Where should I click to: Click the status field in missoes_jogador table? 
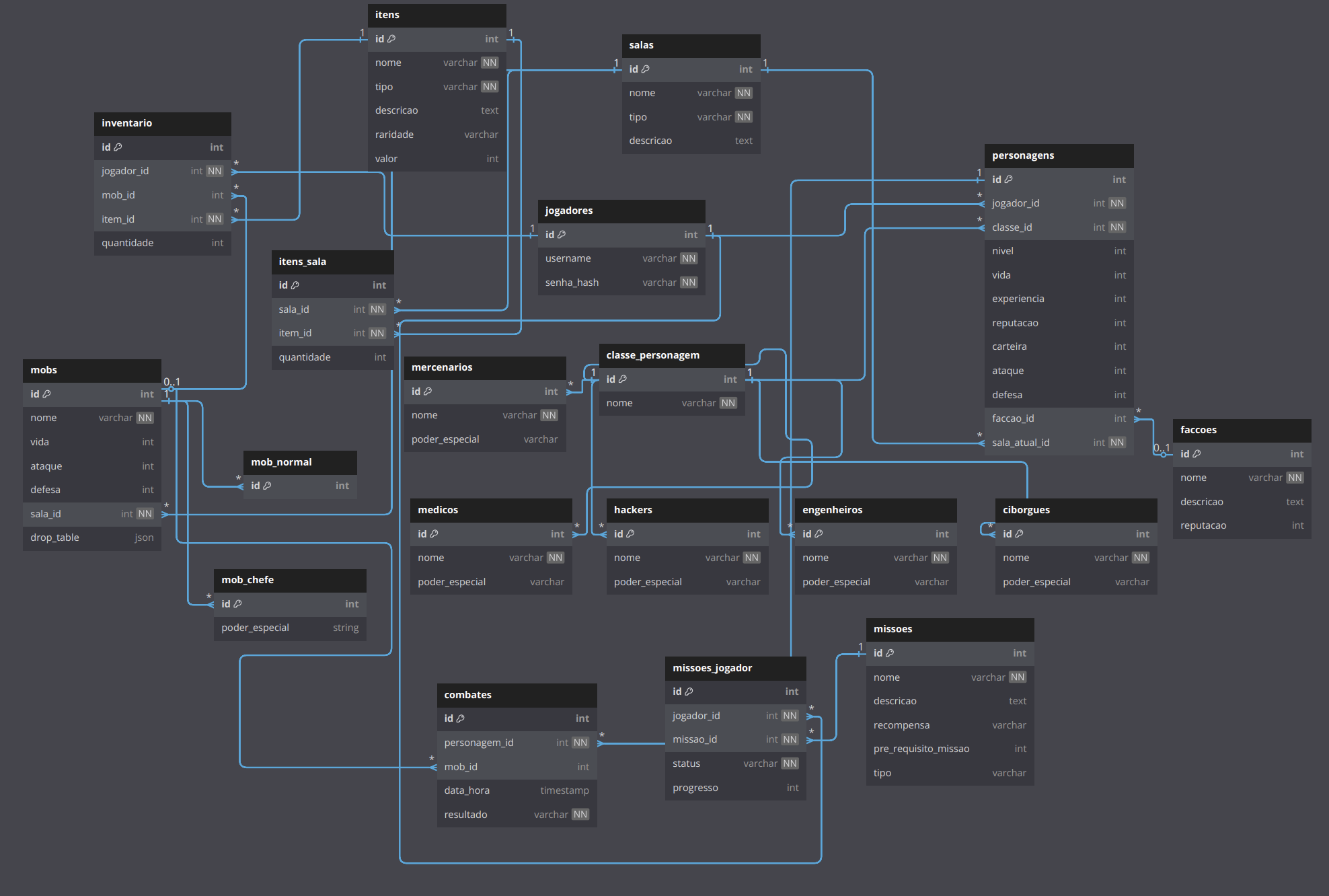tap(735, 763)
